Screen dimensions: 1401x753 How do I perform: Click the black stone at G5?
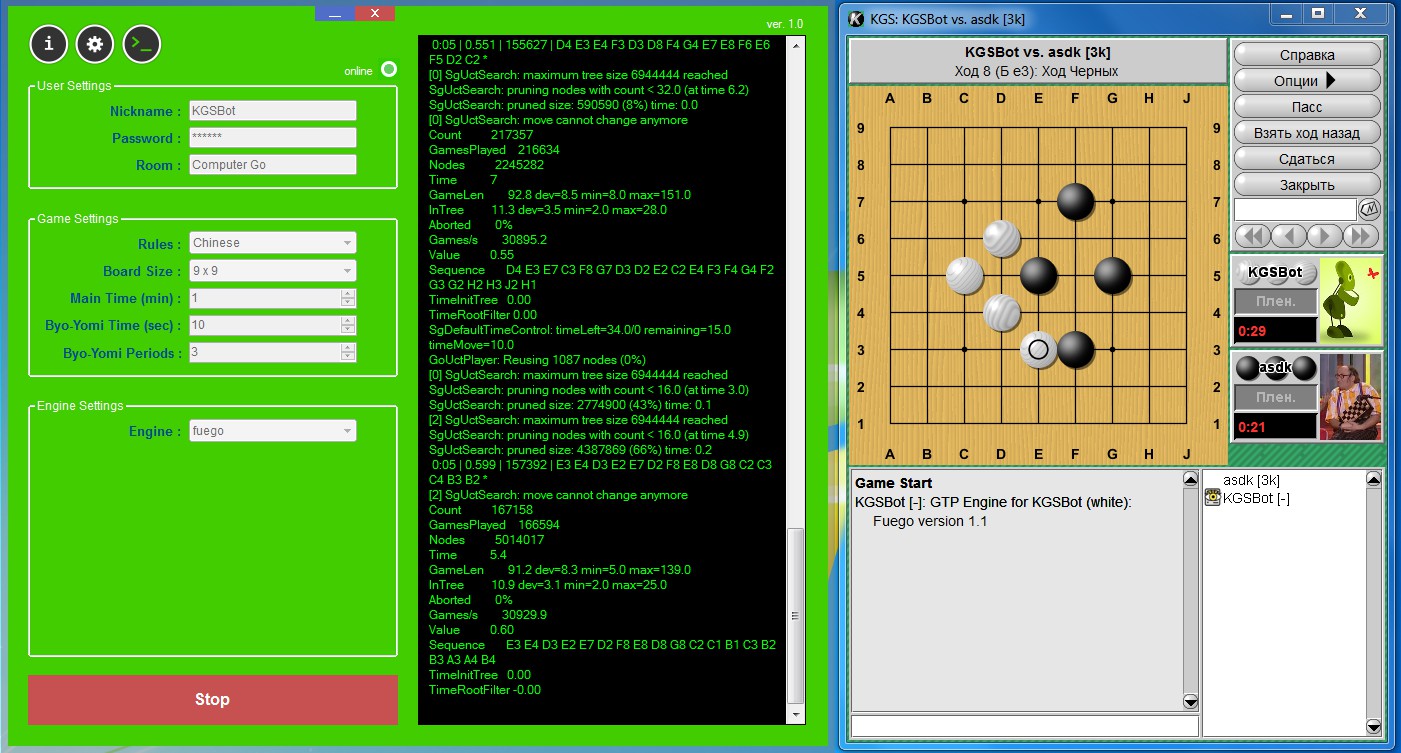point(1113,276)
